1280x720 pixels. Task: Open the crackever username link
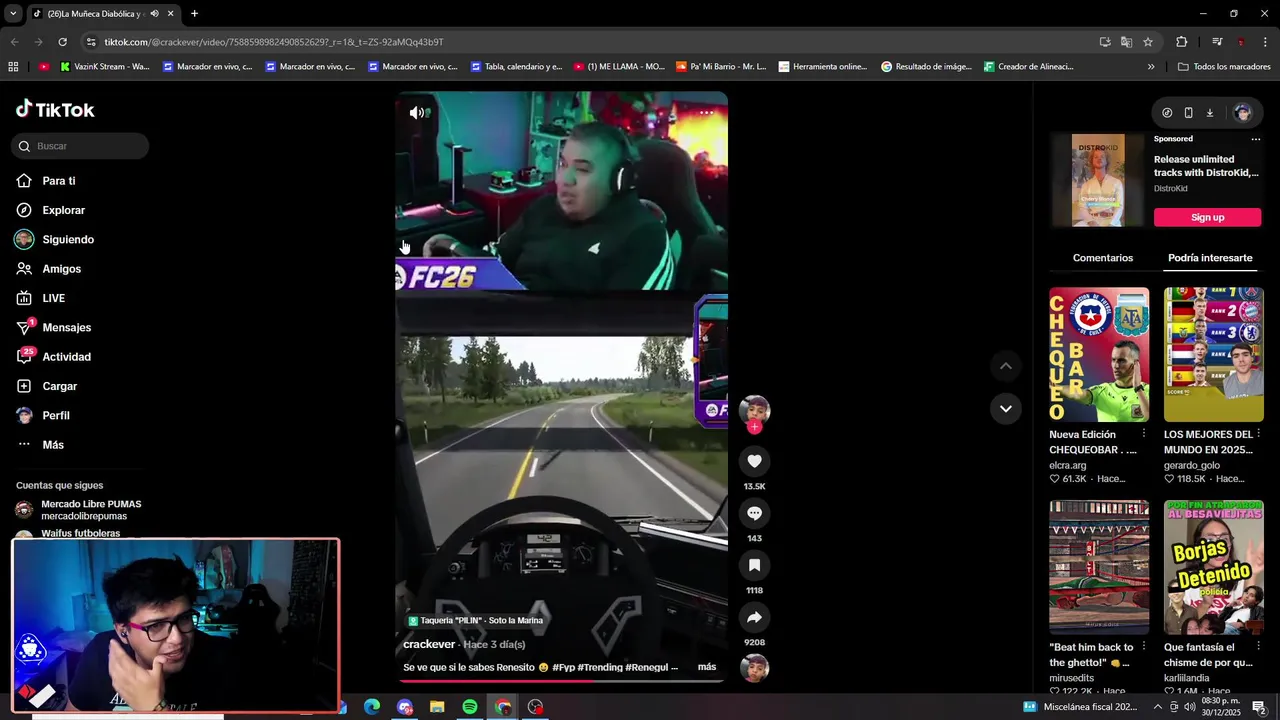click(x=429, y=645)
